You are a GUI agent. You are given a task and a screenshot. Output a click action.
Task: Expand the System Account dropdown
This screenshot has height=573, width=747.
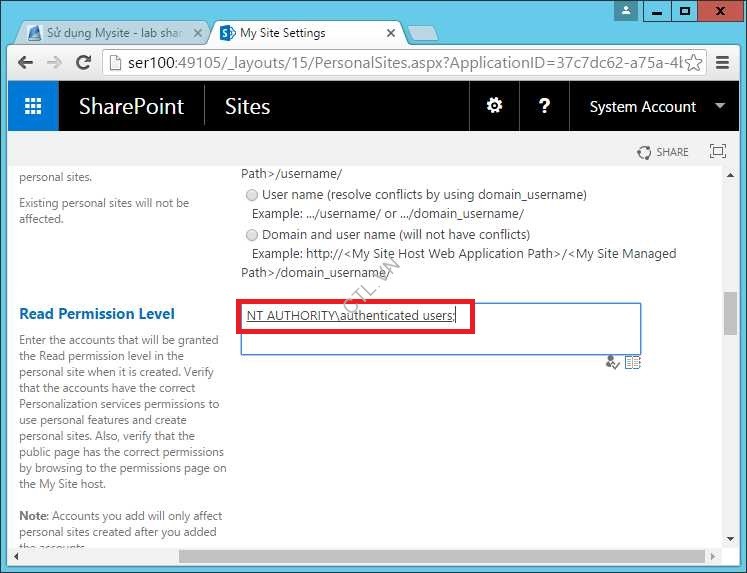click(719, 106)
